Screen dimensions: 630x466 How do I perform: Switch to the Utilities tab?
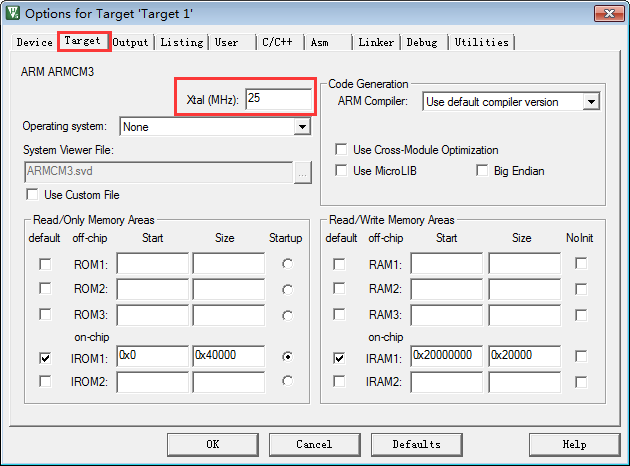coord(482,42)
